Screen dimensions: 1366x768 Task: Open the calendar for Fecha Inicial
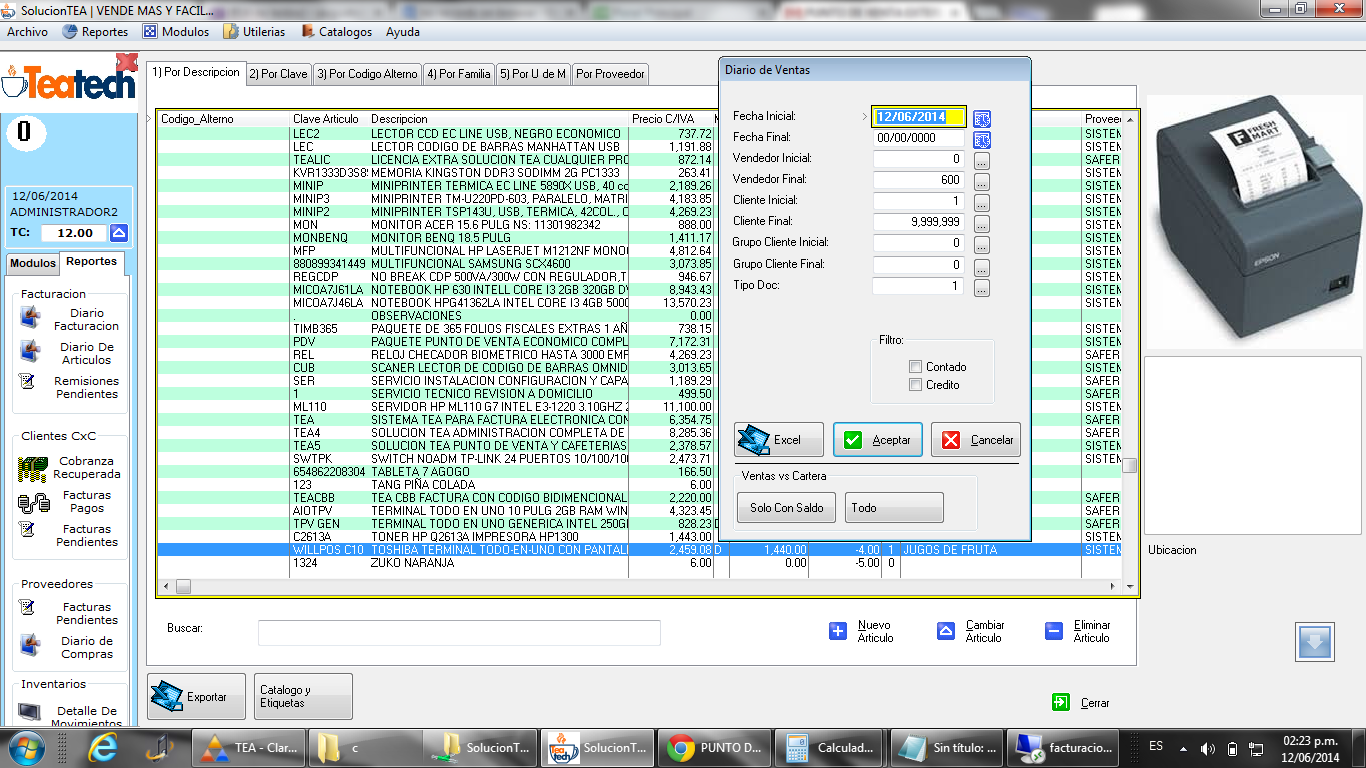pos(984,117)
